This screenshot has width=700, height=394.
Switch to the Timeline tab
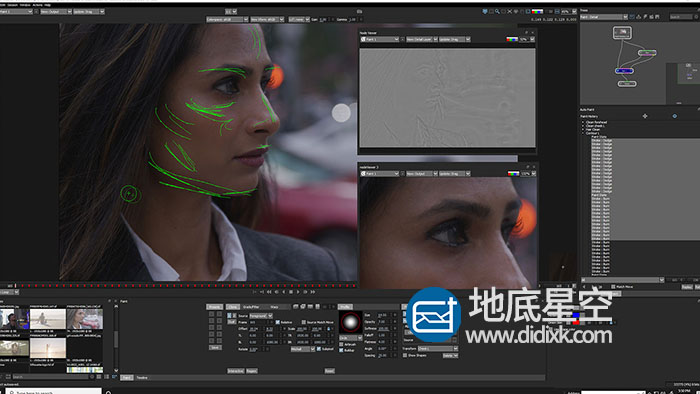(x=142, y=377)
